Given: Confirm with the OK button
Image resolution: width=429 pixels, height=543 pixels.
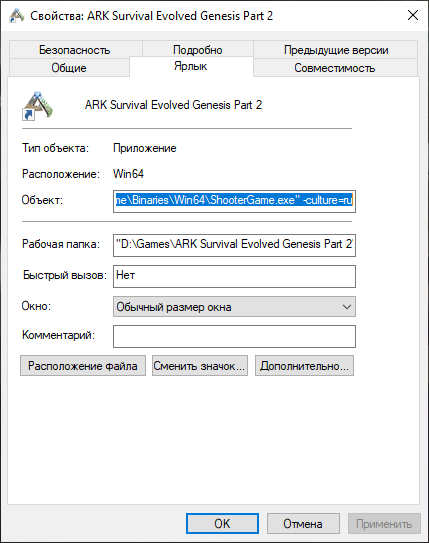Looking at the screenshot, I should point(222,523).
